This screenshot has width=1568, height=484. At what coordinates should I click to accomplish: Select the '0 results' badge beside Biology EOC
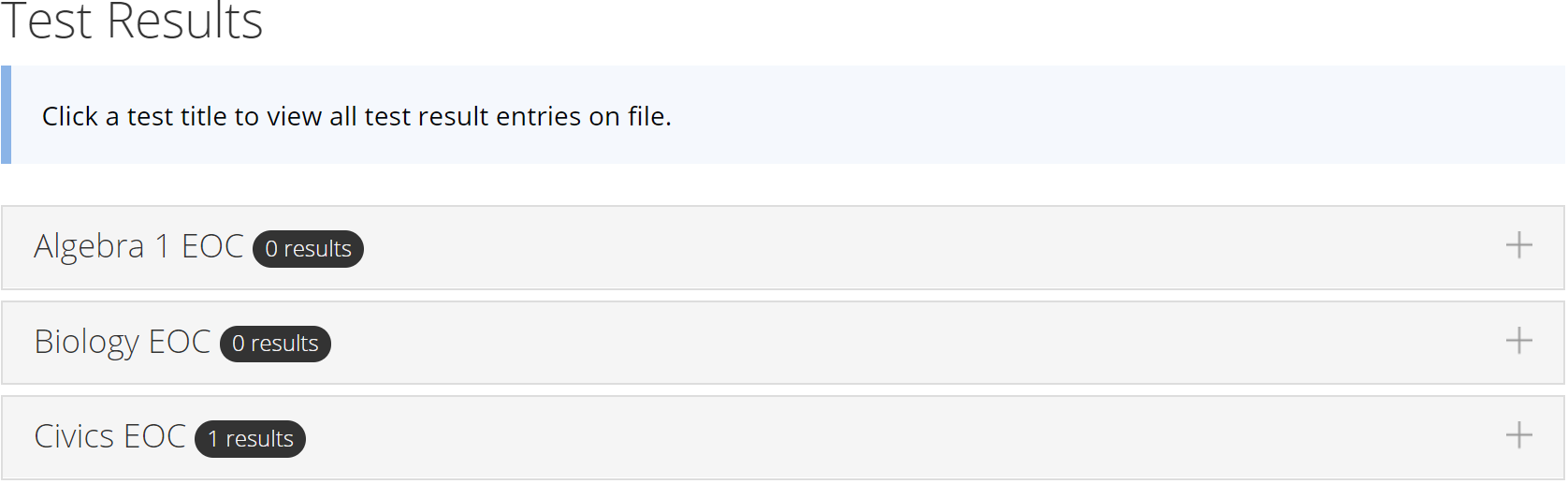point(275,344)
